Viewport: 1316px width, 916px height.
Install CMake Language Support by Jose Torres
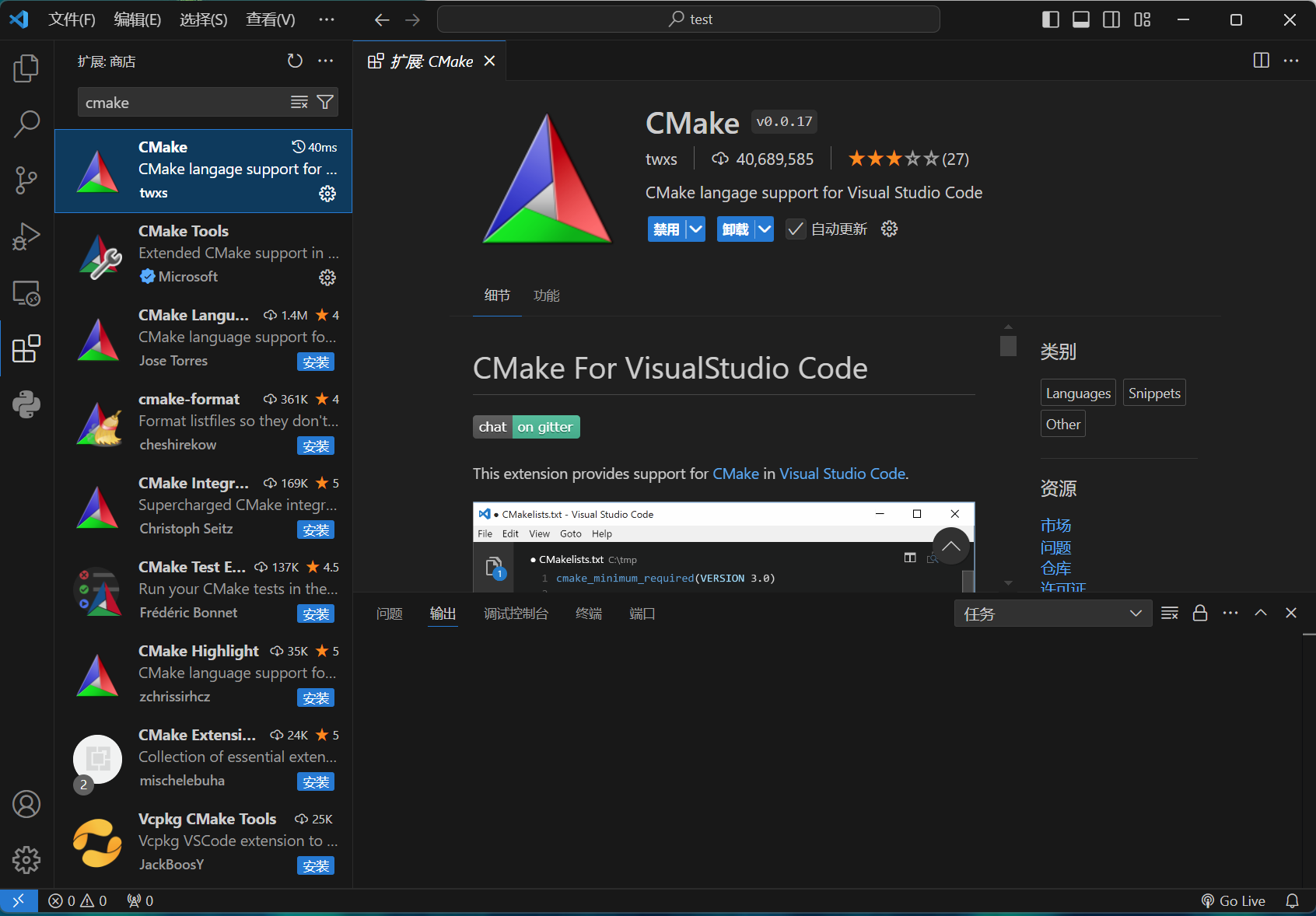coord(316,362)
